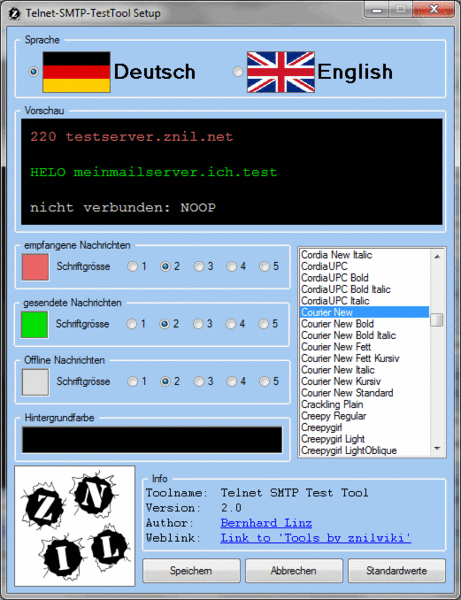
Task: Select 'Crackling Plain' font
Action: tap(365, 404)
